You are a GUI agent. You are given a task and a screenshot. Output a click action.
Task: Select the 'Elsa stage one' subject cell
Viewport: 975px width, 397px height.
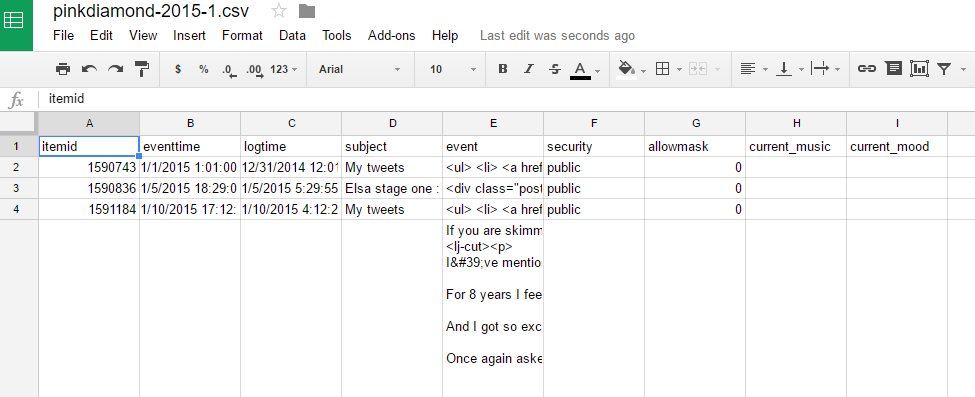pos(392,189)
